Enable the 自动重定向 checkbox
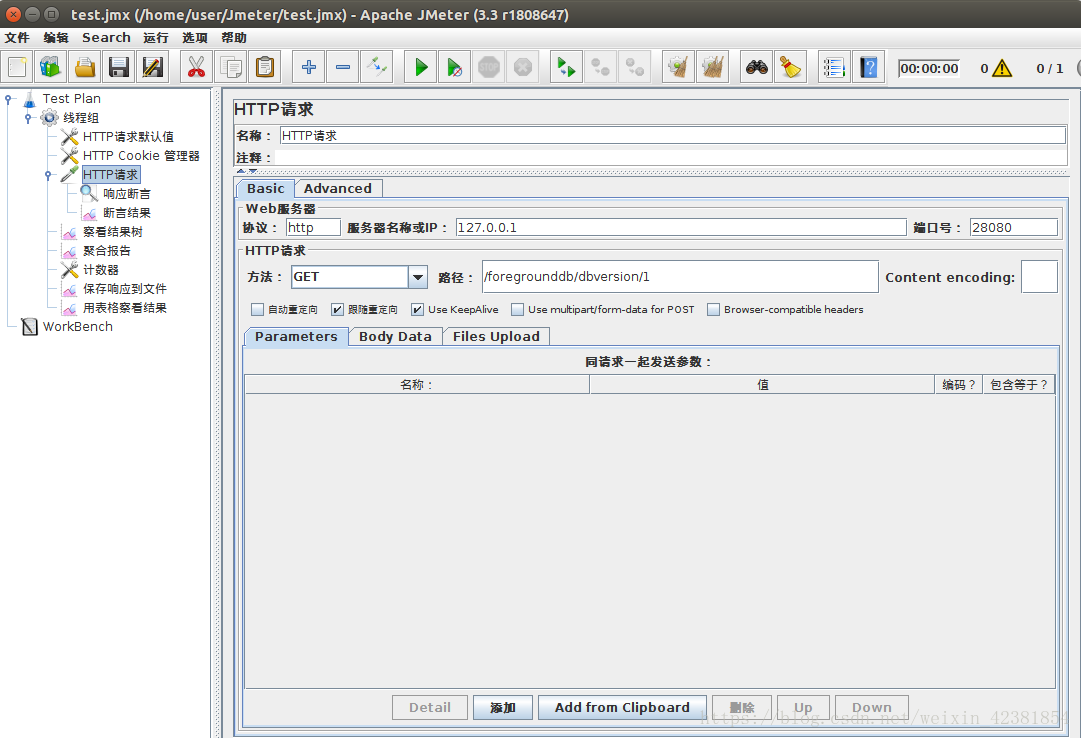This screenshot has width=1081, height=738. click(257, 310)
